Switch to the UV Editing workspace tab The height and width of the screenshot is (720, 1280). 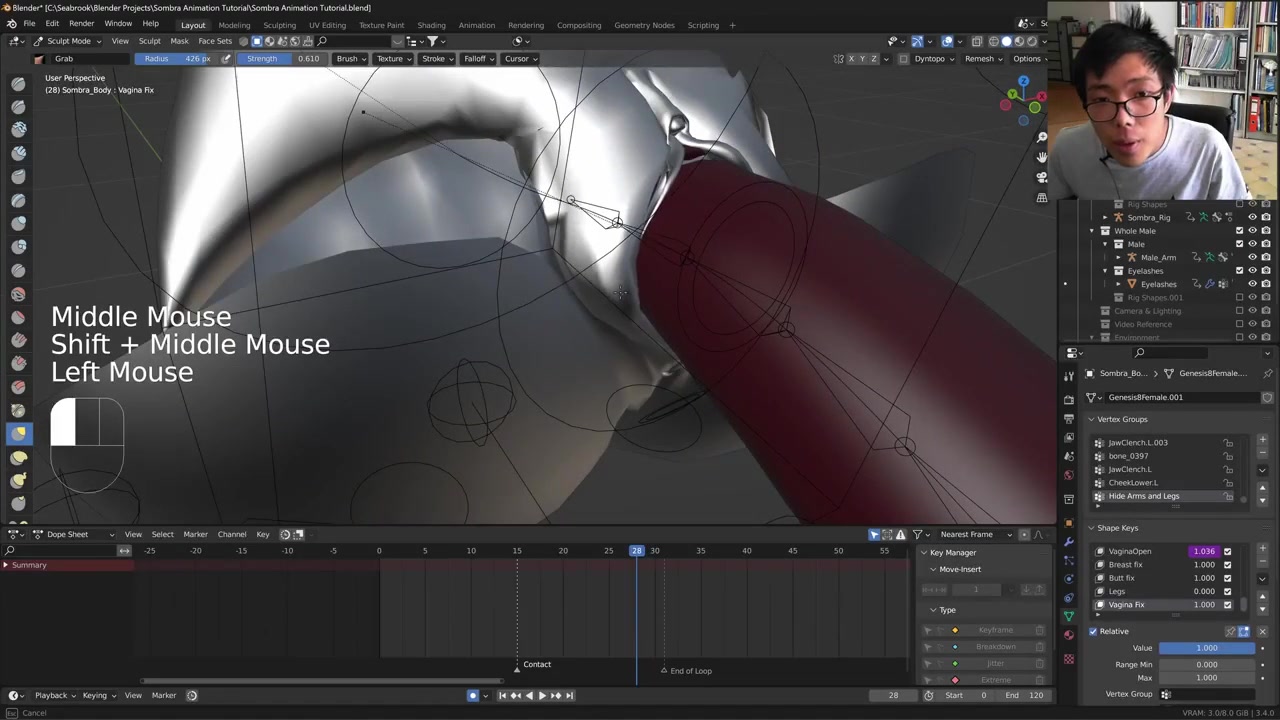click(x=327, y=25)
